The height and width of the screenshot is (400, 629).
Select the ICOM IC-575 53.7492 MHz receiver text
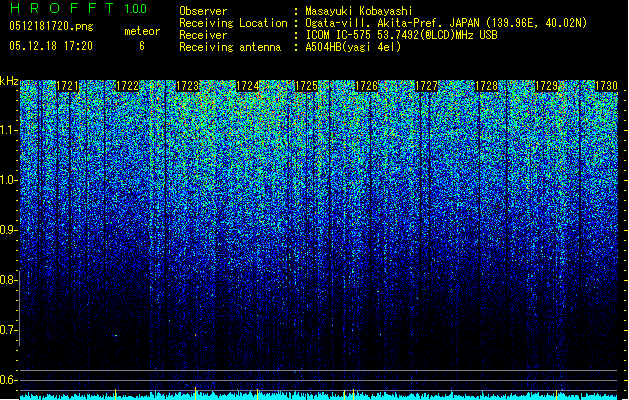[x=401, y=35]
